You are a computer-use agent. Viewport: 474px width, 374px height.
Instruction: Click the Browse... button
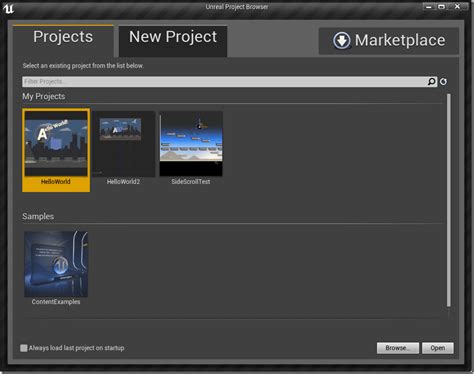pyautogui.click(x=398, y=348)
